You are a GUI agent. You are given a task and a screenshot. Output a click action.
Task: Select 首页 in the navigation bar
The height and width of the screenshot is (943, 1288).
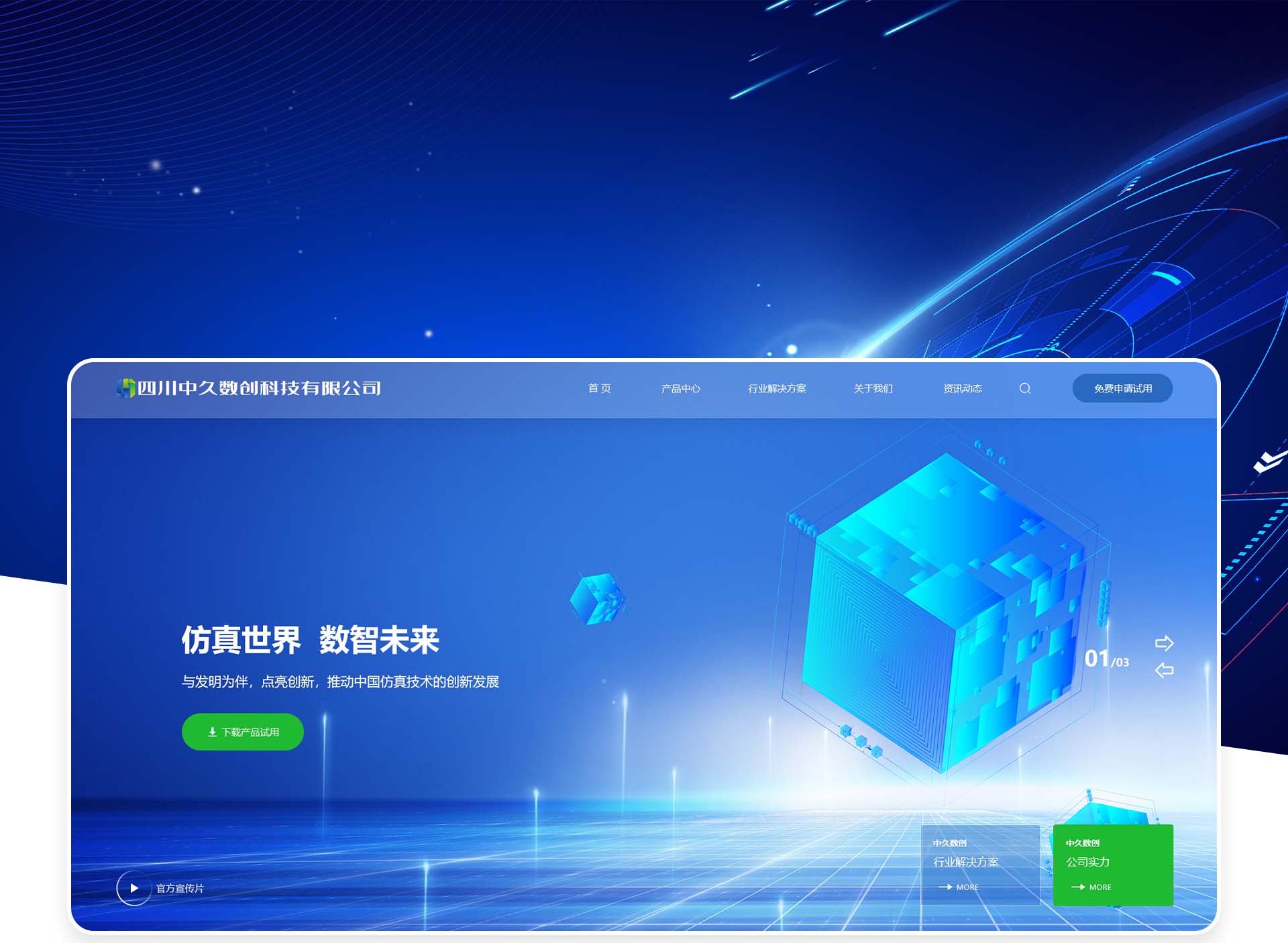(599, 388)
